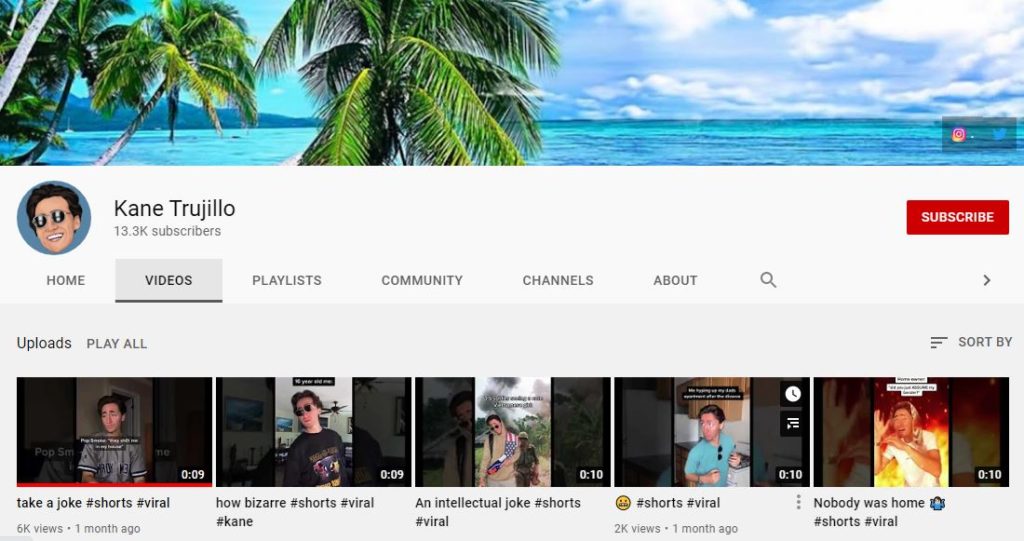Open video title 'how bizarre #shorts #viral #kane'
This screenshot has width=1024, height=541.
(x=295, y=512)
